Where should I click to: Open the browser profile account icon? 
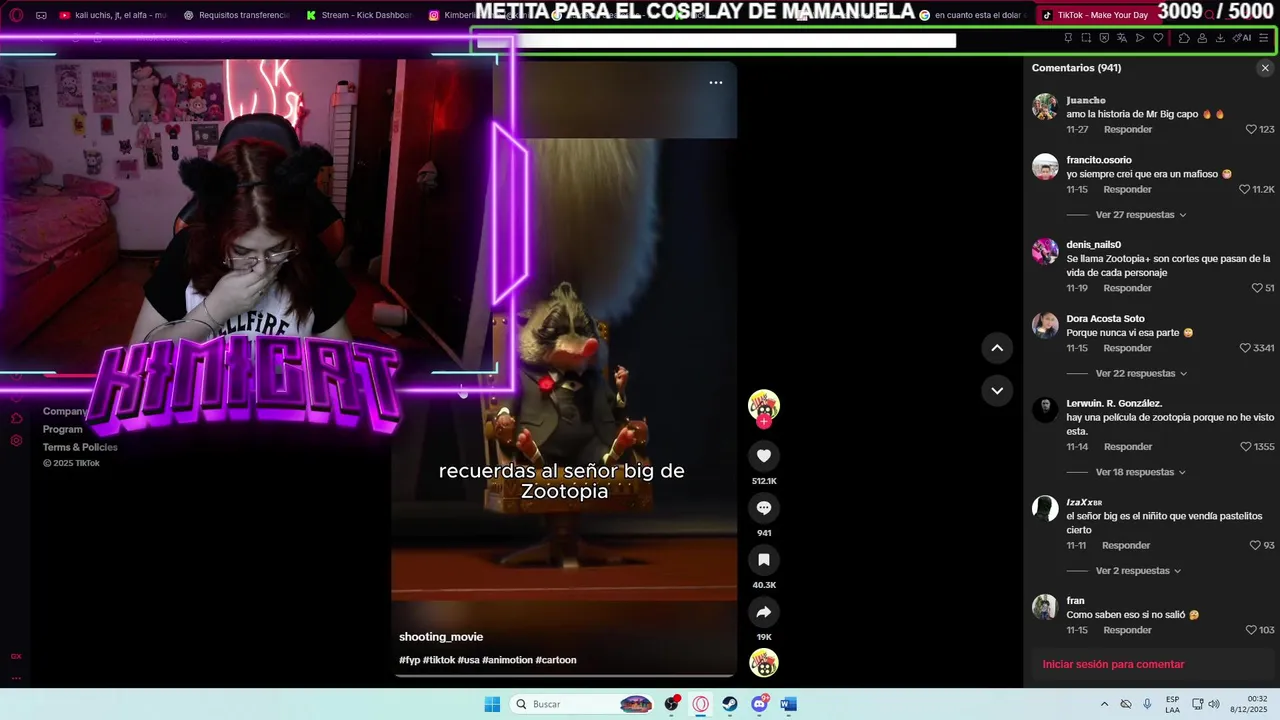[1202, 38]
